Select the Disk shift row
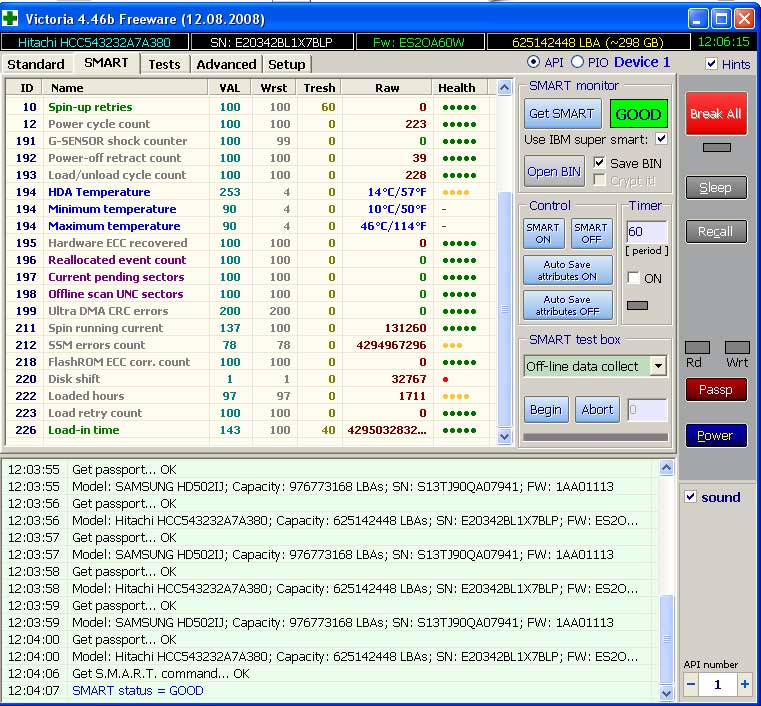761x706 pixels. coord(250,379)
